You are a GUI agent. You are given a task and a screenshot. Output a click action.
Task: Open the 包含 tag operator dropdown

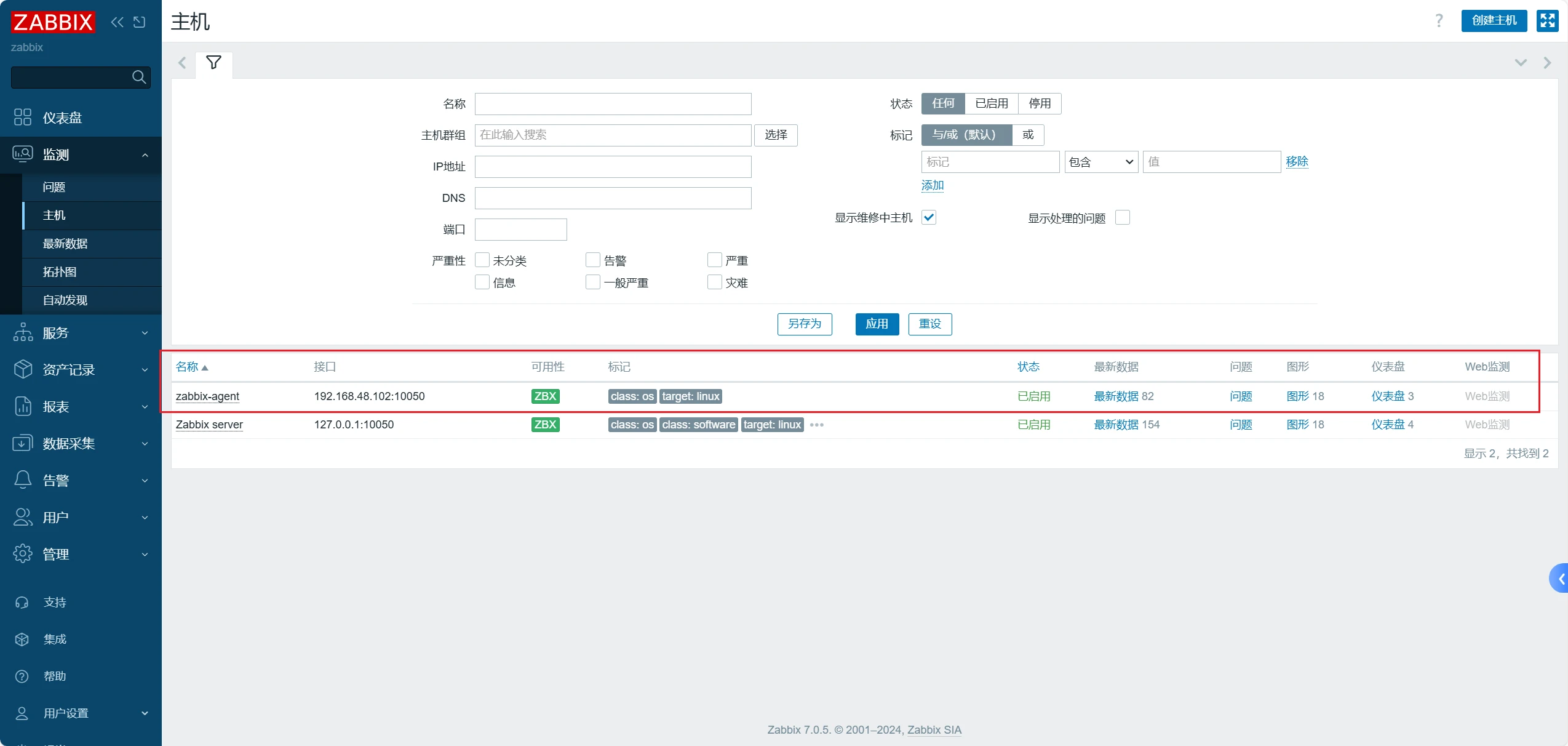[x=1101, y=162]
